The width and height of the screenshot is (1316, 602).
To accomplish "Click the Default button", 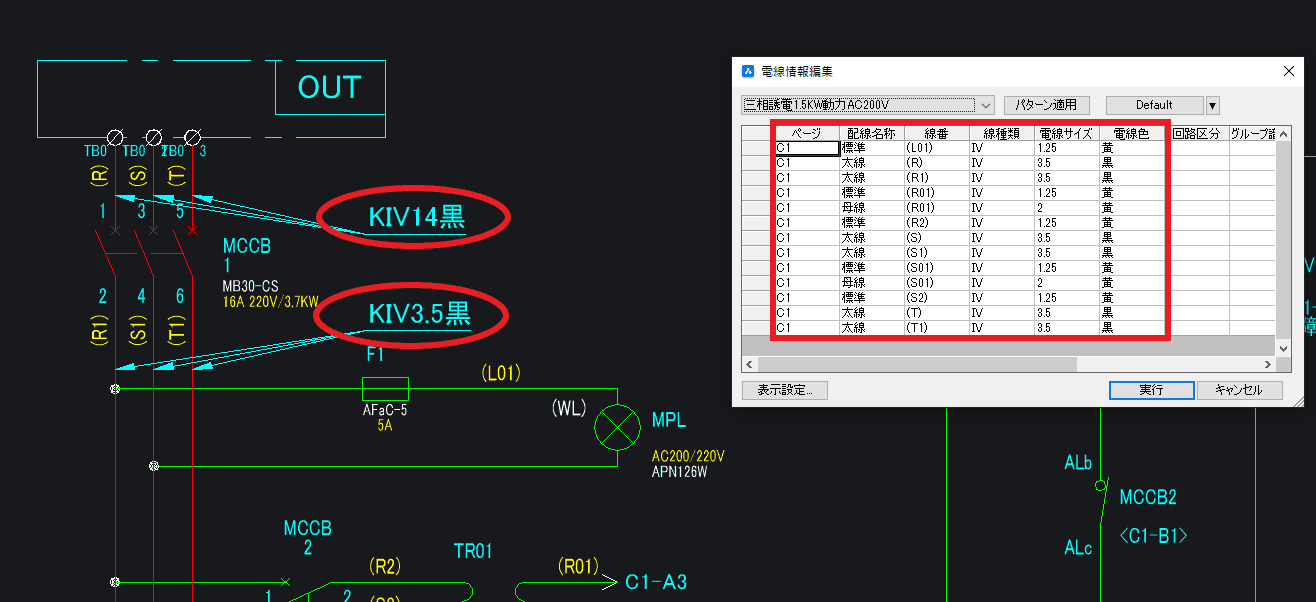I will pos(1153,105).
